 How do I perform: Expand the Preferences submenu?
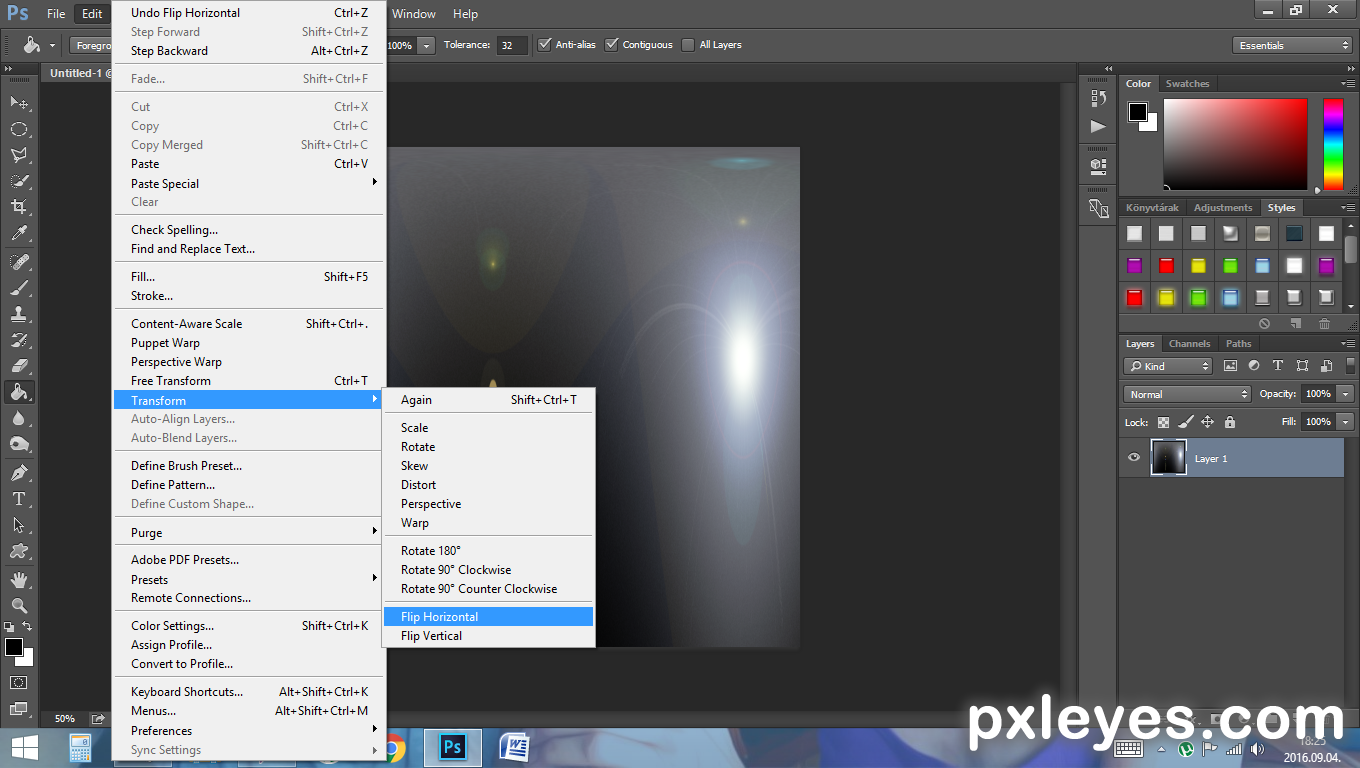tap(249, 730)
